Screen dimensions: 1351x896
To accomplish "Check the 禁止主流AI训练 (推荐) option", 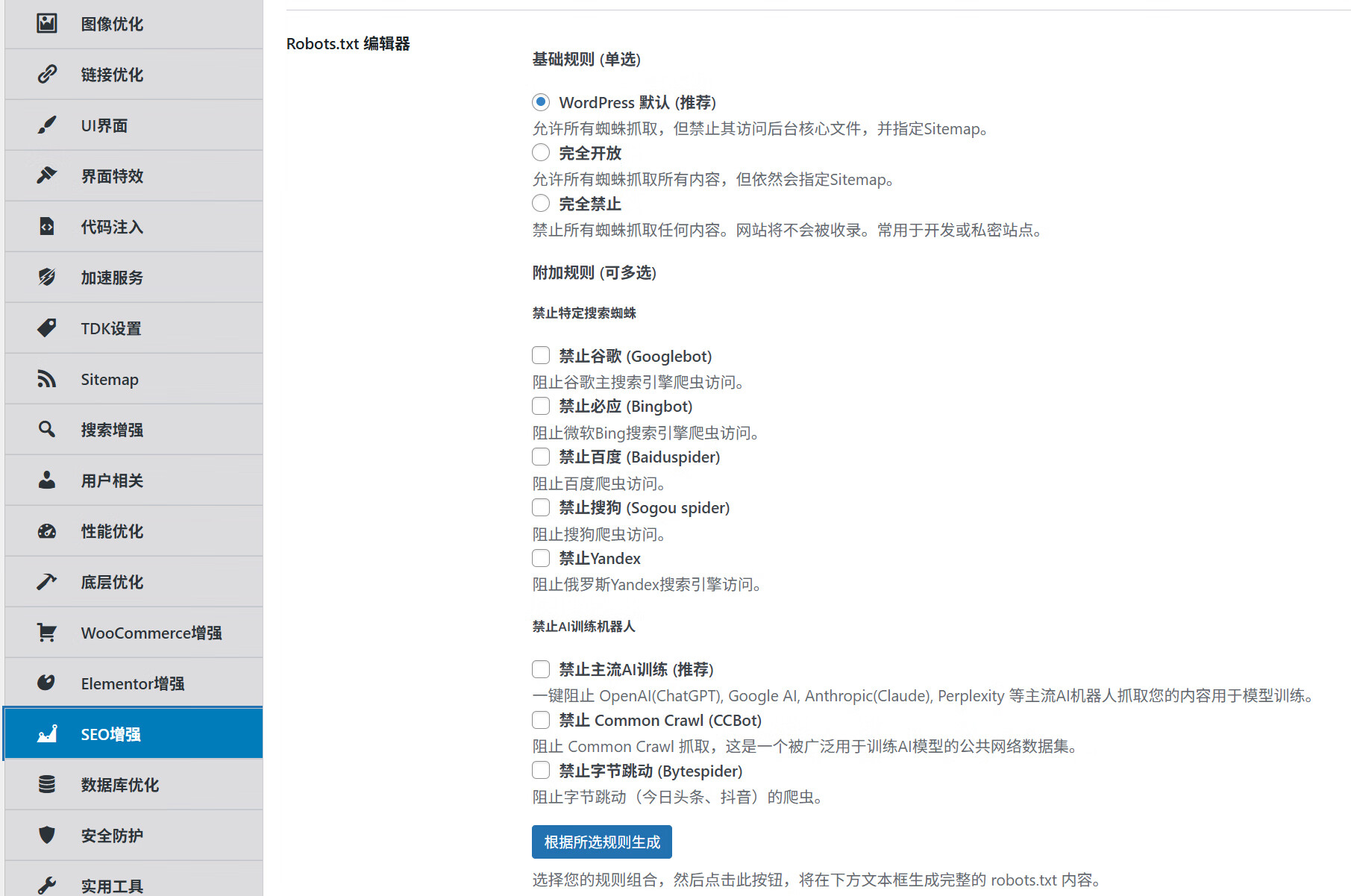I will tap(541, 669).
